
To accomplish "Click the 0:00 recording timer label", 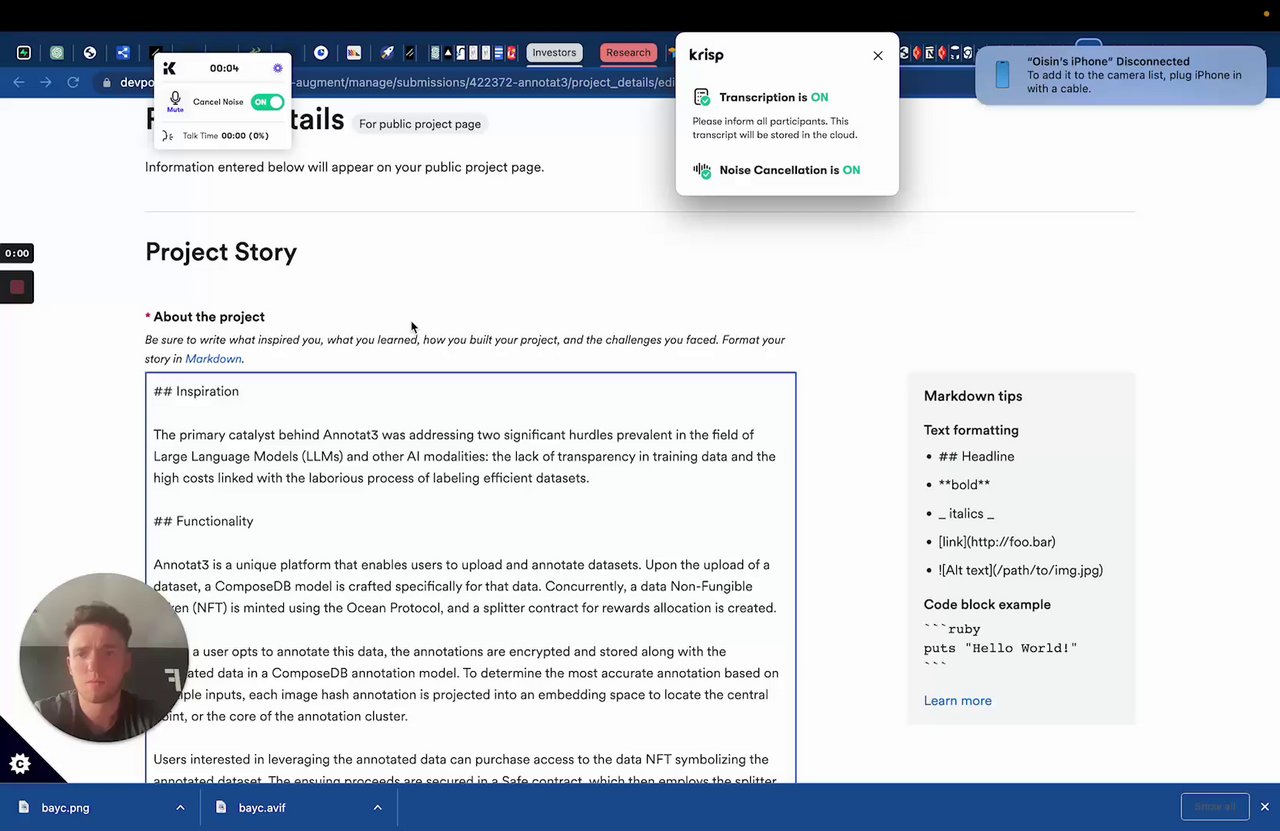I will point(17,253).
